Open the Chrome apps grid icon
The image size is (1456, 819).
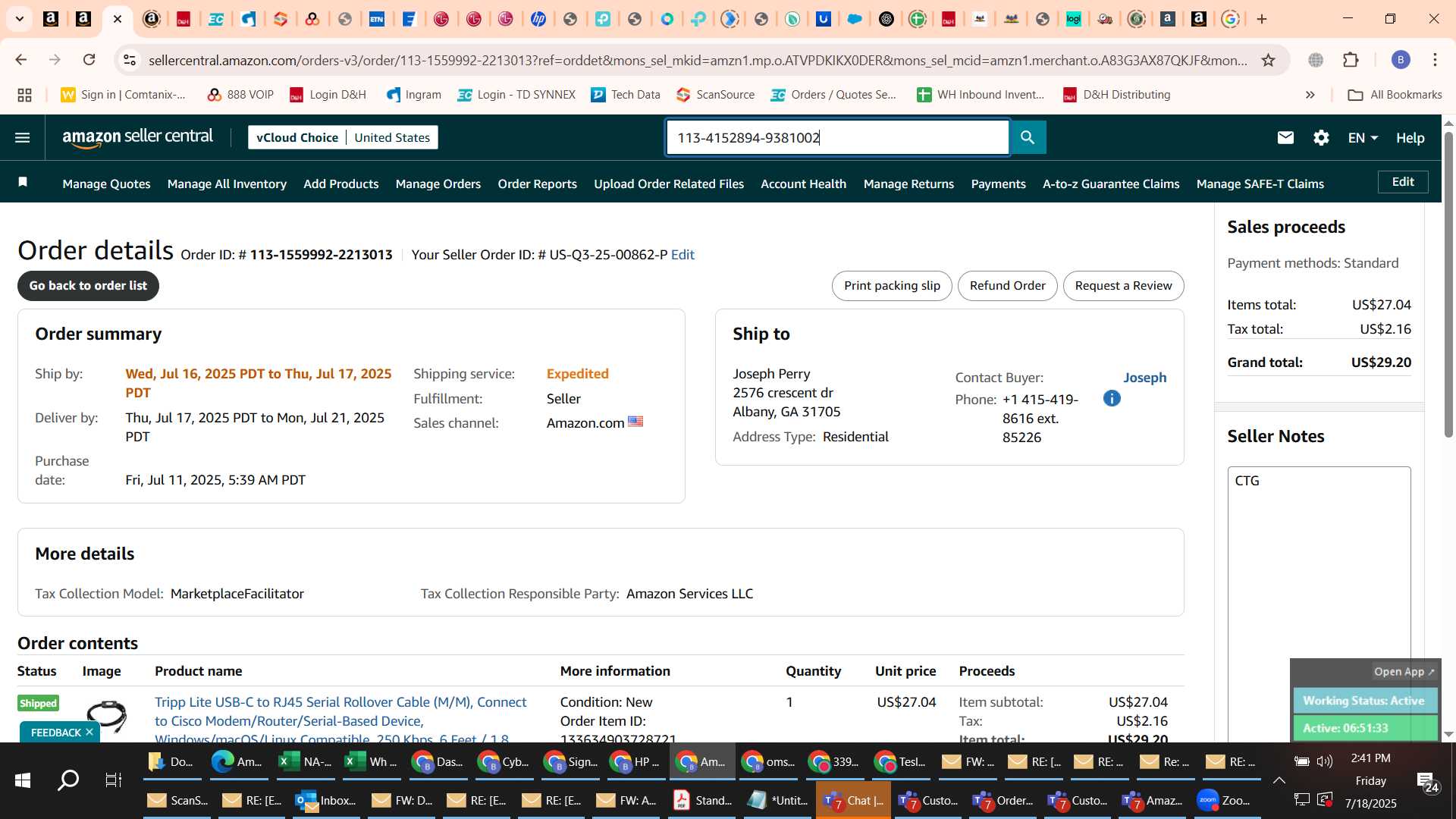point(24,95)
